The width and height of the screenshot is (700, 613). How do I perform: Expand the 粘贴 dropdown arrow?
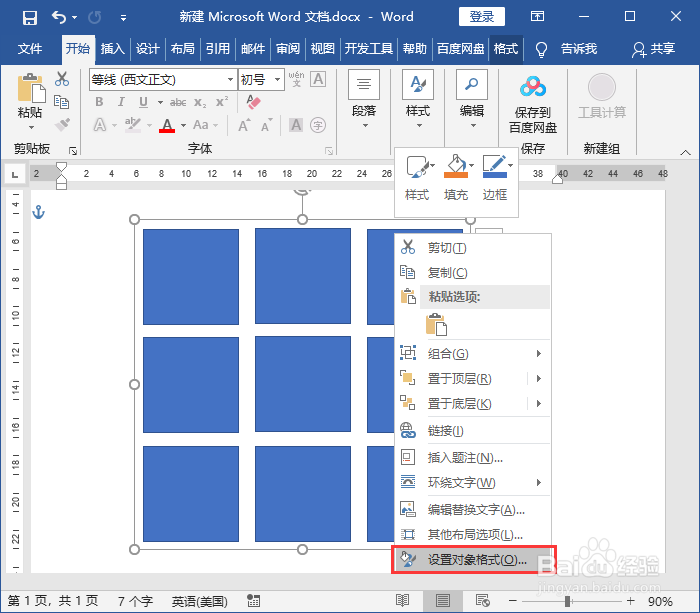[31, 128]
